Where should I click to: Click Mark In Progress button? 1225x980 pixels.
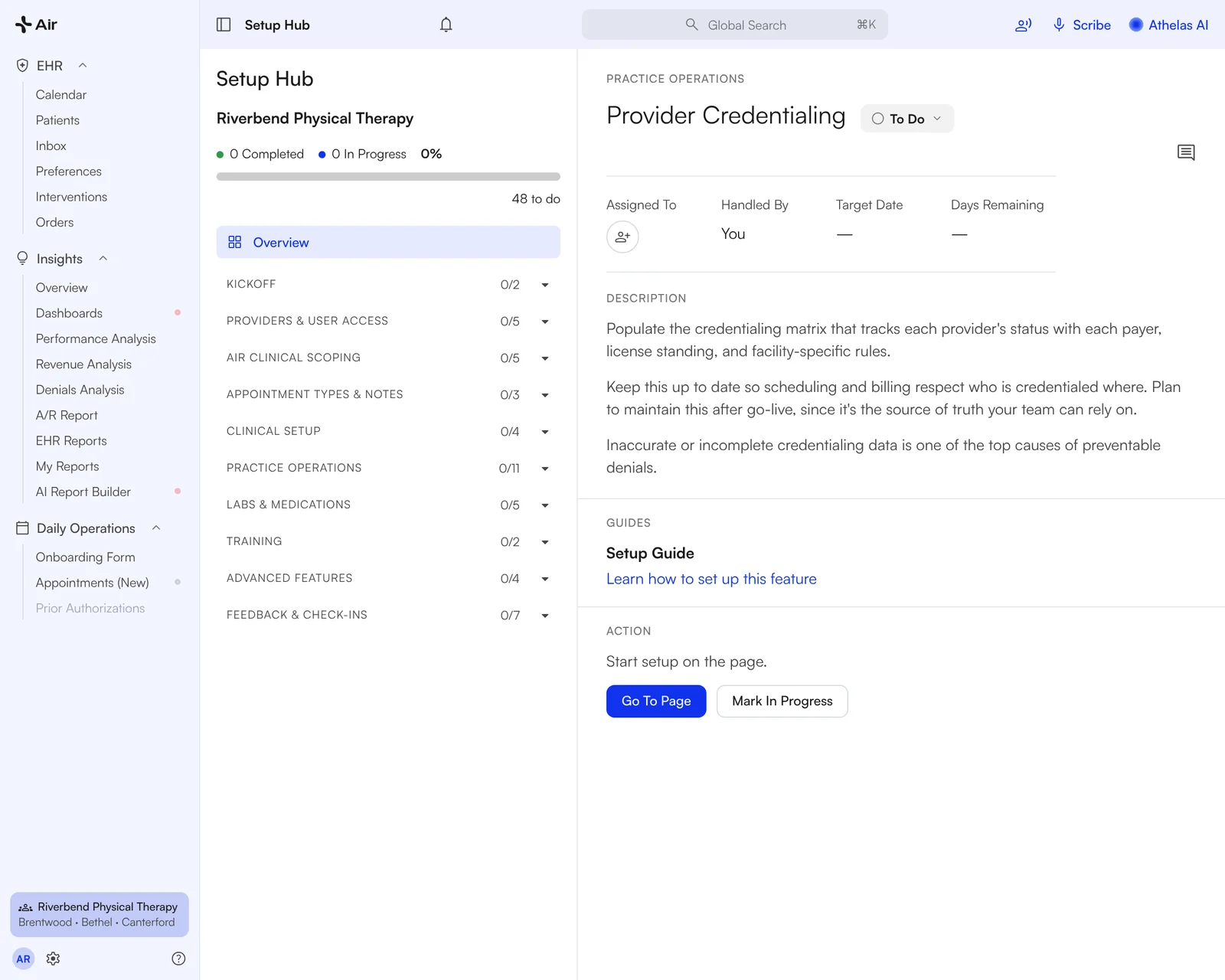782,701
